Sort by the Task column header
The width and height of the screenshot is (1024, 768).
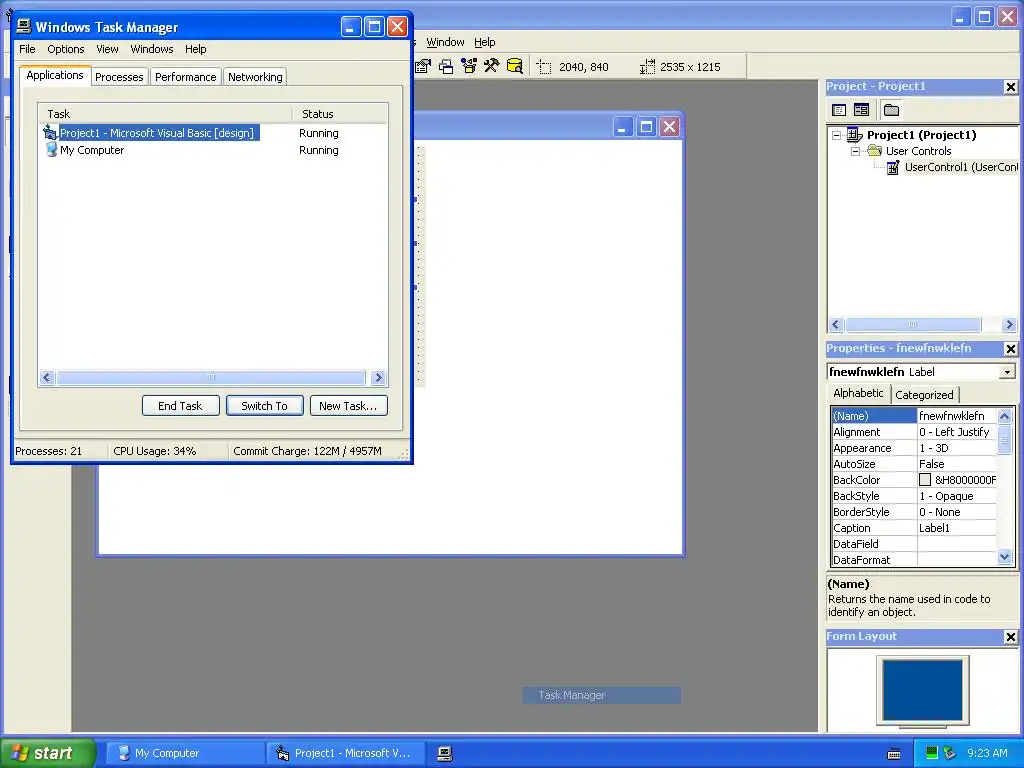165,114
